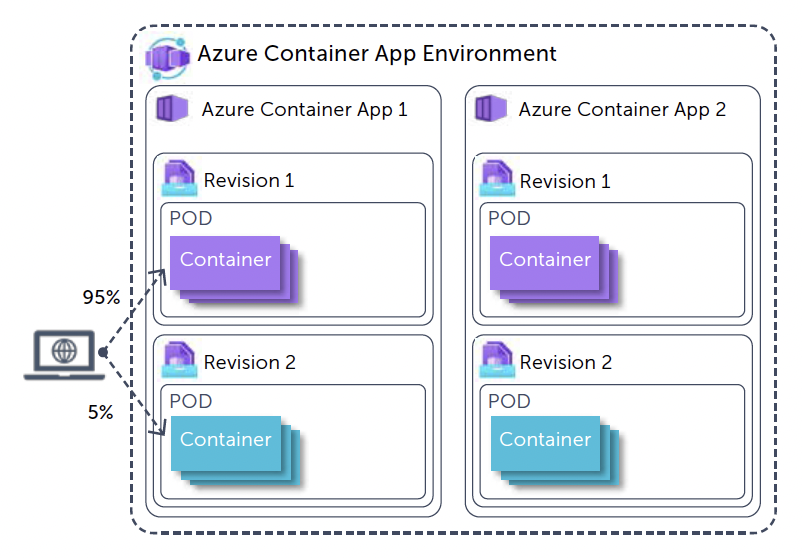Click Revision 2 icon in Container App 2
Image resolution: width=802 pixels, height=558 pixels.
497,360
